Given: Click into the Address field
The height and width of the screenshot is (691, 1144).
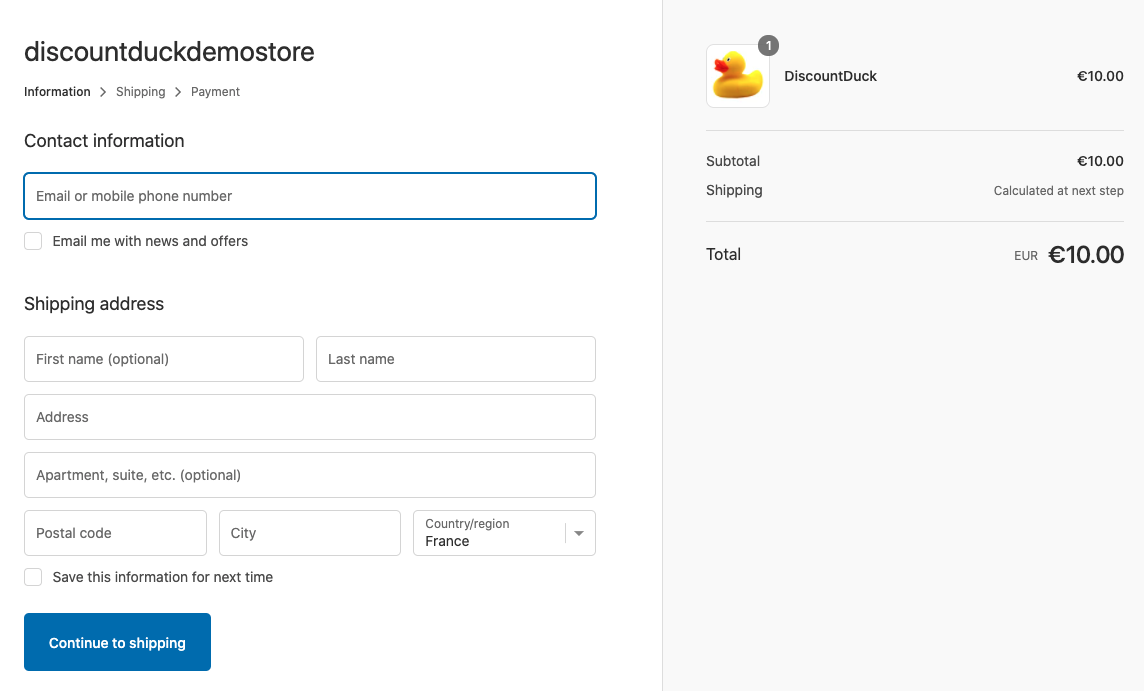Looking at the screenshot, I should 310,417.
